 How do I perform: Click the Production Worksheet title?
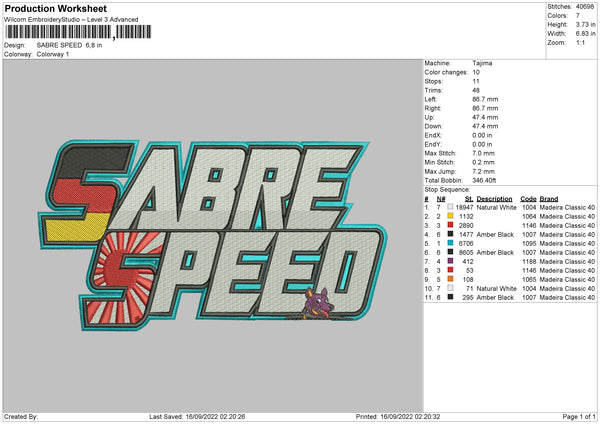pyautogui.click(x=56, y=9)
